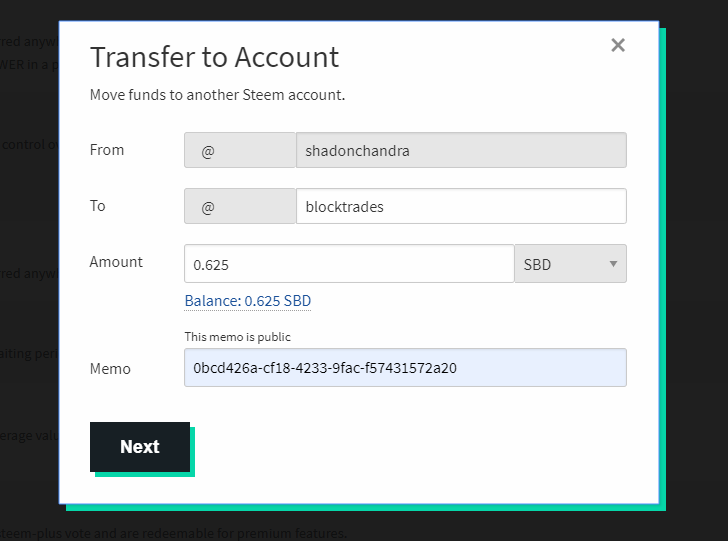This screenshot has width=728, height=541.
Task: Click the Amount label
Action: pyautogui.click(x=116, y=262)
